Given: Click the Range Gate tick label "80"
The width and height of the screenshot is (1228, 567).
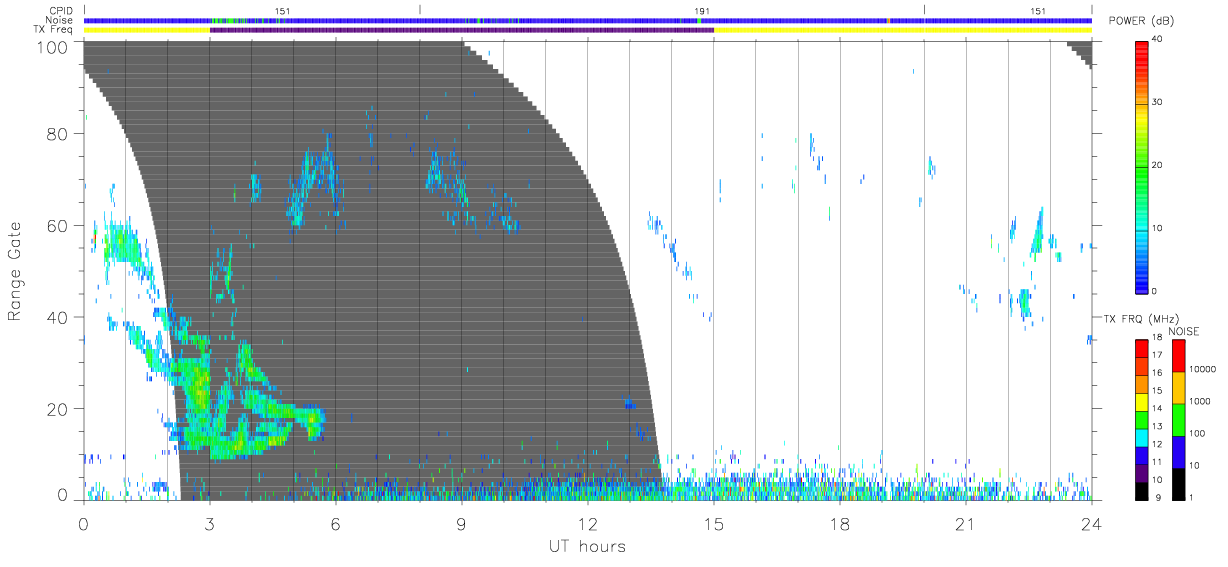Looking at the screenshot, I should pyautogui.click(x=58, y=133).
